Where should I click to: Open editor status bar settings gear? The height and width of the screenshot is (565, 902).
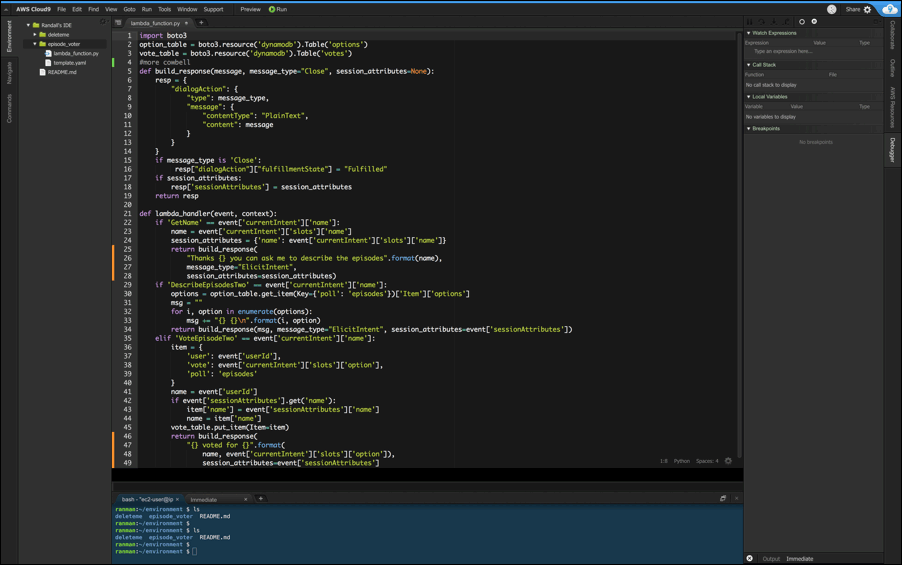click(x=728, y=461)
